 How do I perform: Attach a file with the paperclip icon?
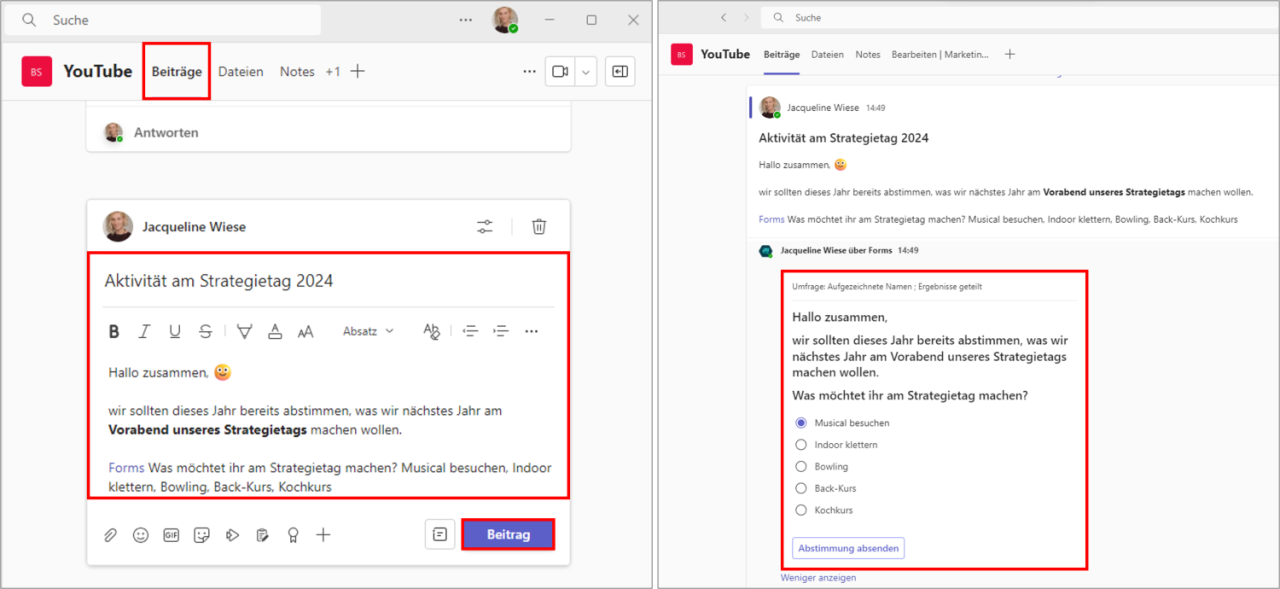[110, 534]
